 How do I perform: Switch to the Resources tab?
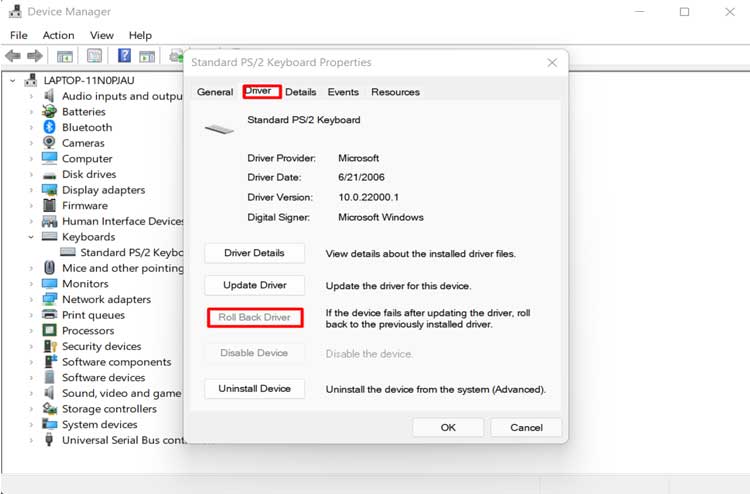click(395, 92)
